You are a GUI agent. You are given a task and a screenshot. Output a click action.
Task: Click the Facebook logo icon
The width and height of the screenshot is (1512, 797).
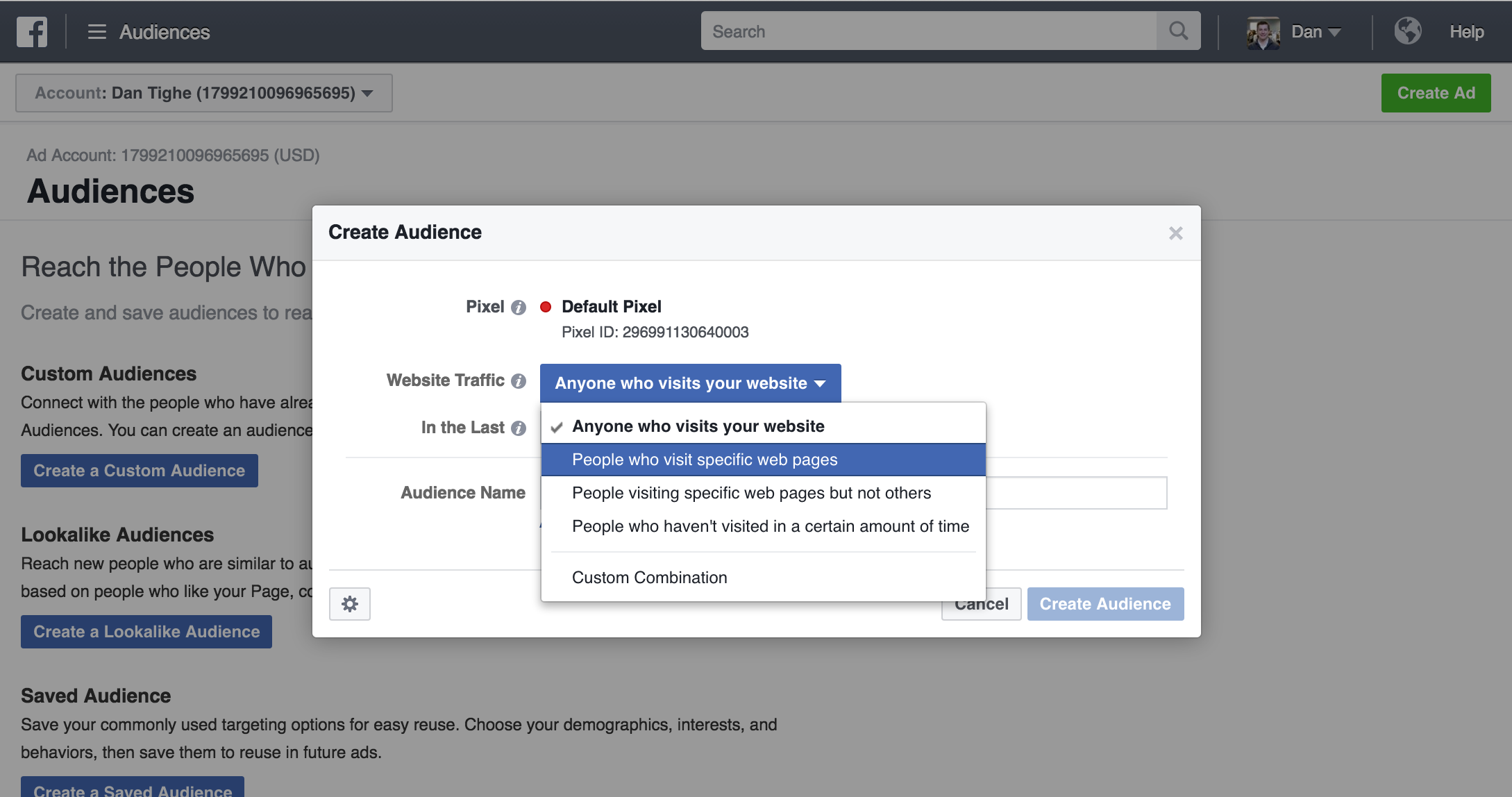[x=32, y=32]
